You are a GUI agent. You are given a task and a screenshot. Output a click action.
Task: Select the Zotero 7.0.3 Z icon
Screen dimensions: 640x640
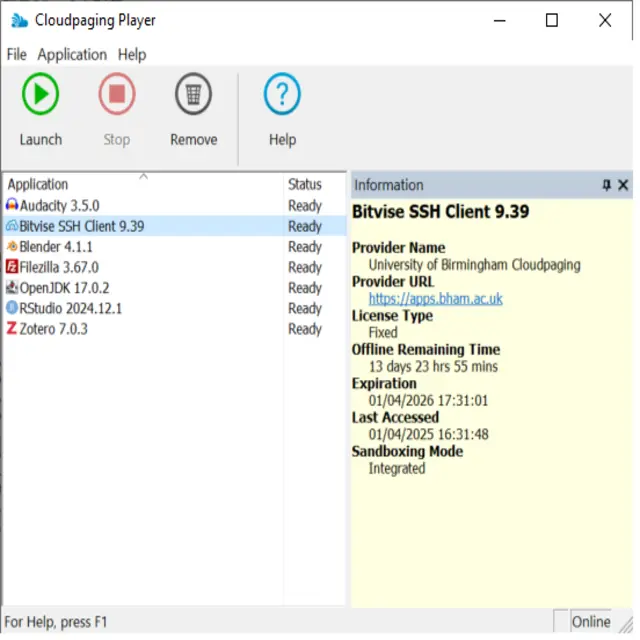12,328
